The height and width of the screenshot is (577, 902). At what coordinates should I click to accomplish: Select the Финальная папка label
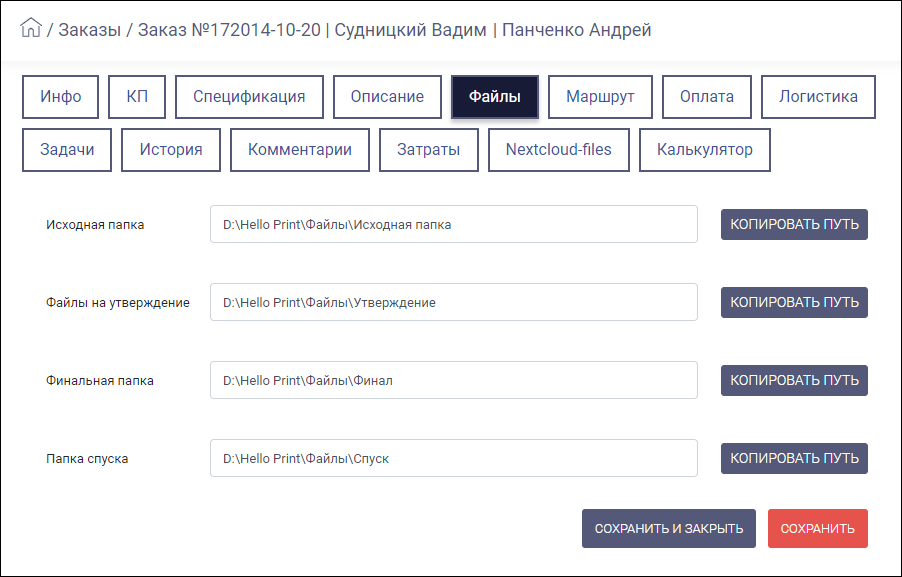(100, 381)
